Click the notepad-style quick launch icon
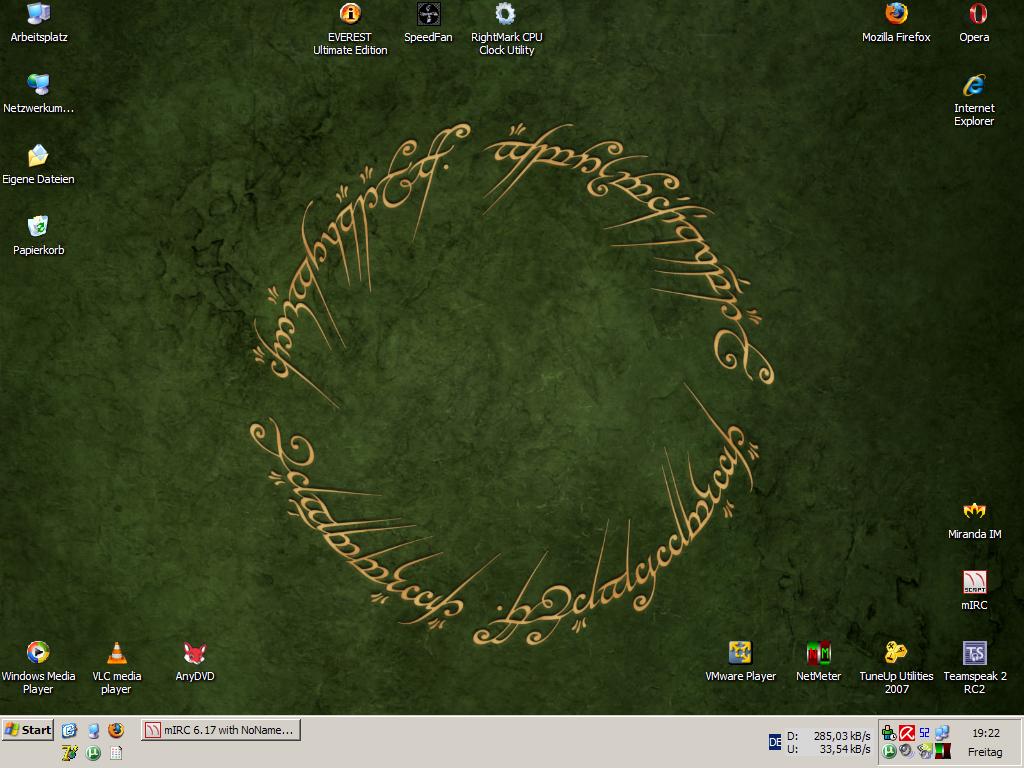Viewport: 1024px width, 768px height. pos(116,753)
